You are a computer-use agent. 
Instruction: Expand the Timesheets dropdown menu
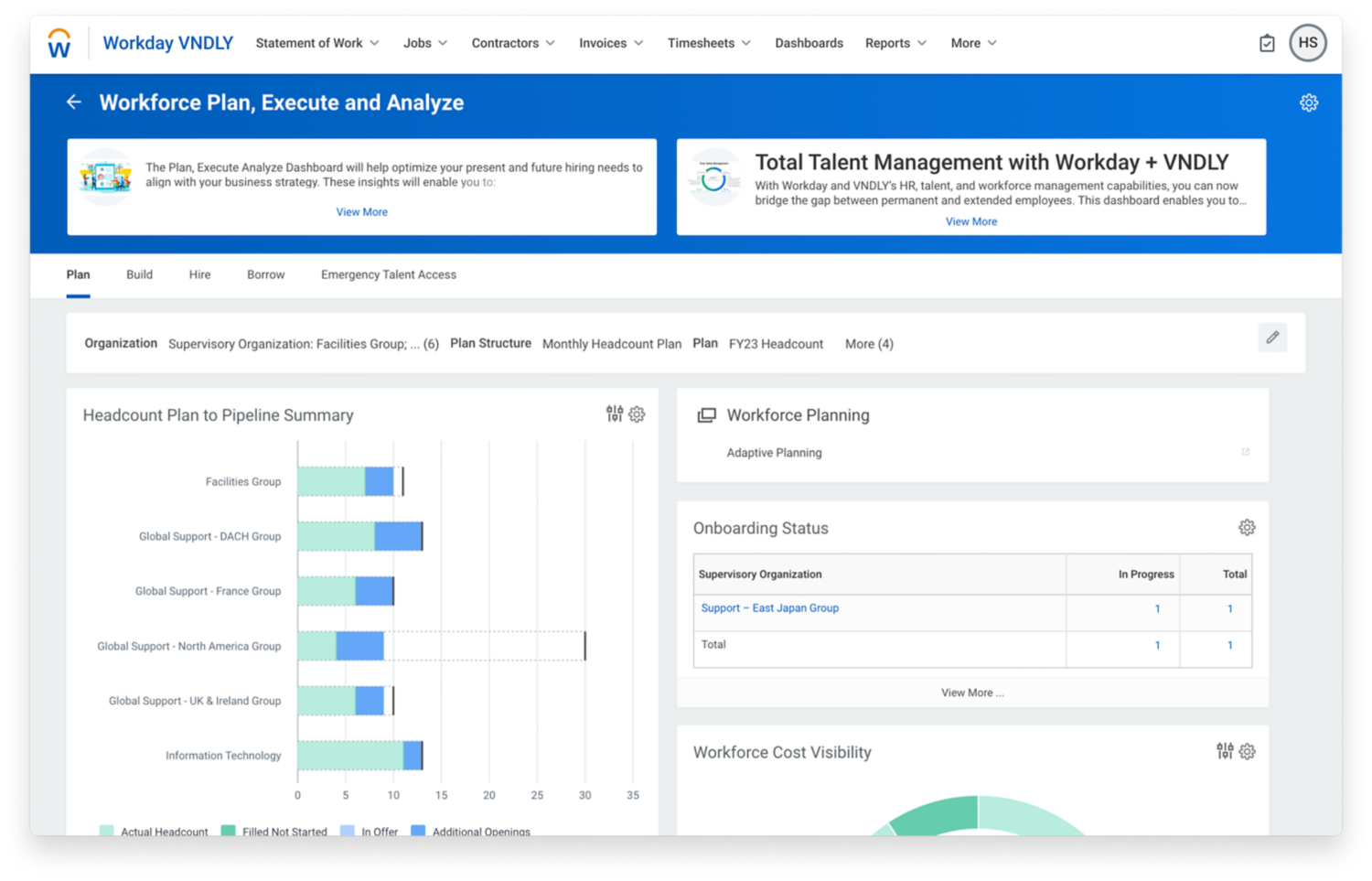coord(709,43)
